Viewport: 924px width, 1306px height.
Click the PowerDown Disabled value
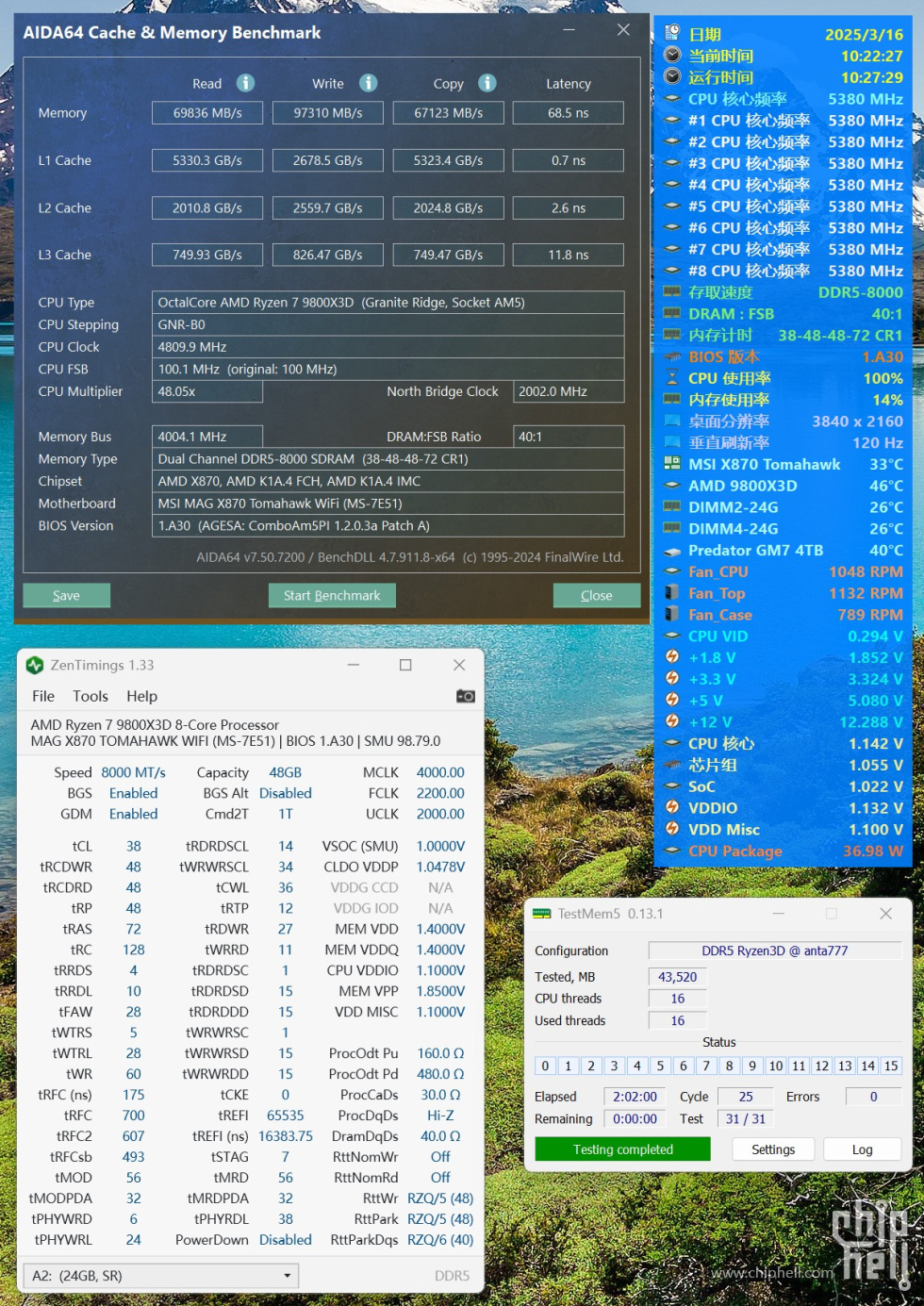(x=286, y=1240)
